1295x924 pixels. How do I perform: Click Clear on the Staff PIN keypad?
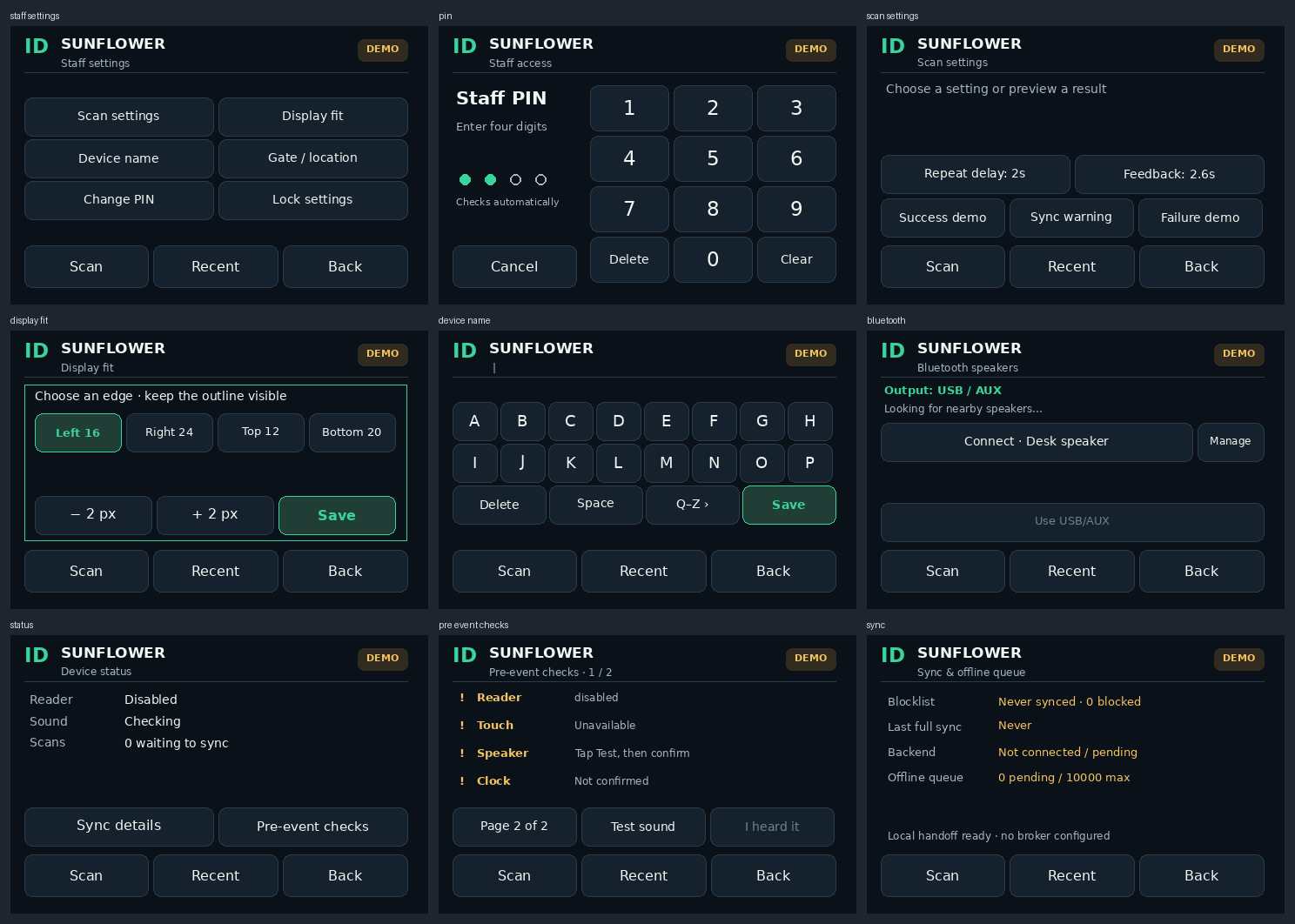(796, 259)
